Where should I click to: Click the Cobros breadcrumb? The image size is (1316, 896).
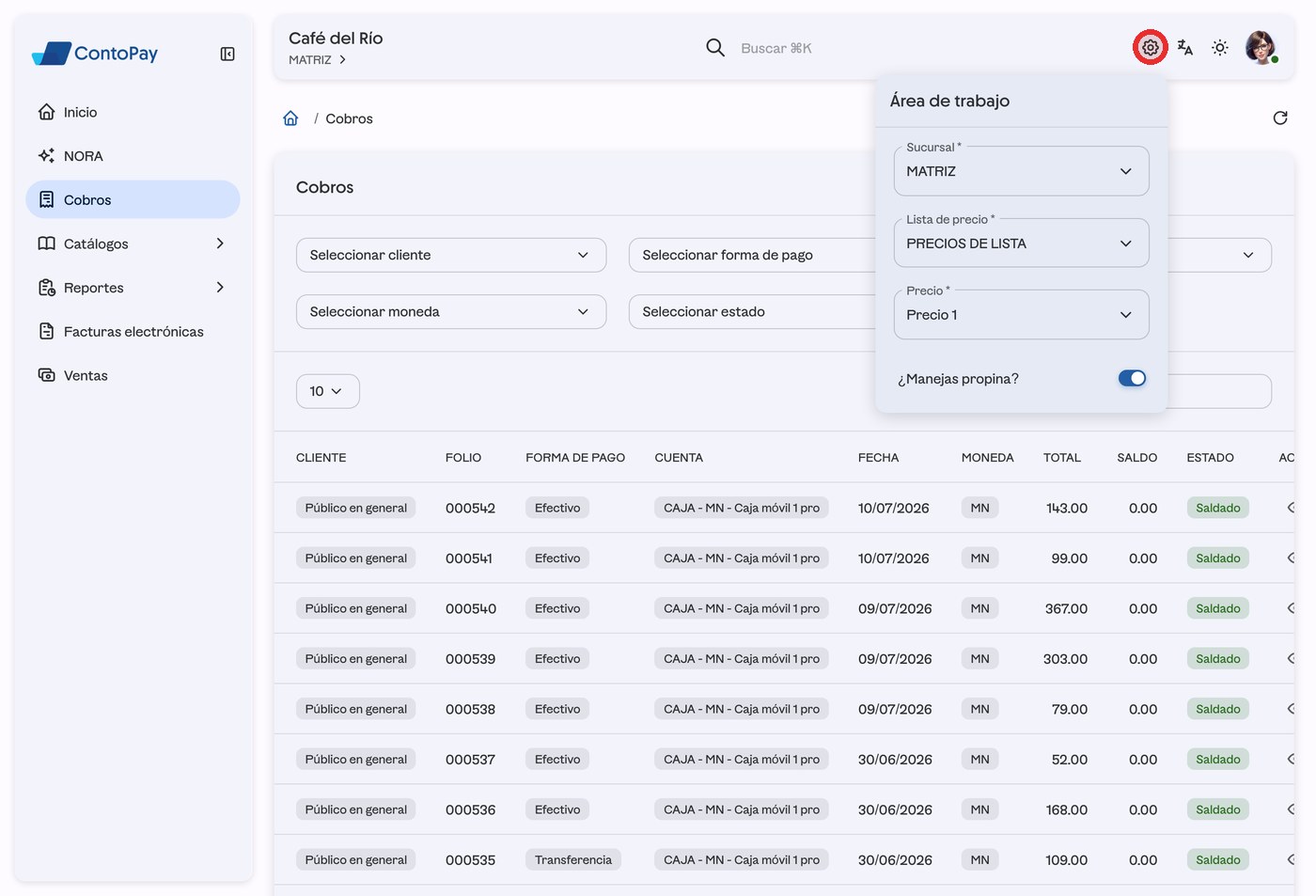(349, 118)
